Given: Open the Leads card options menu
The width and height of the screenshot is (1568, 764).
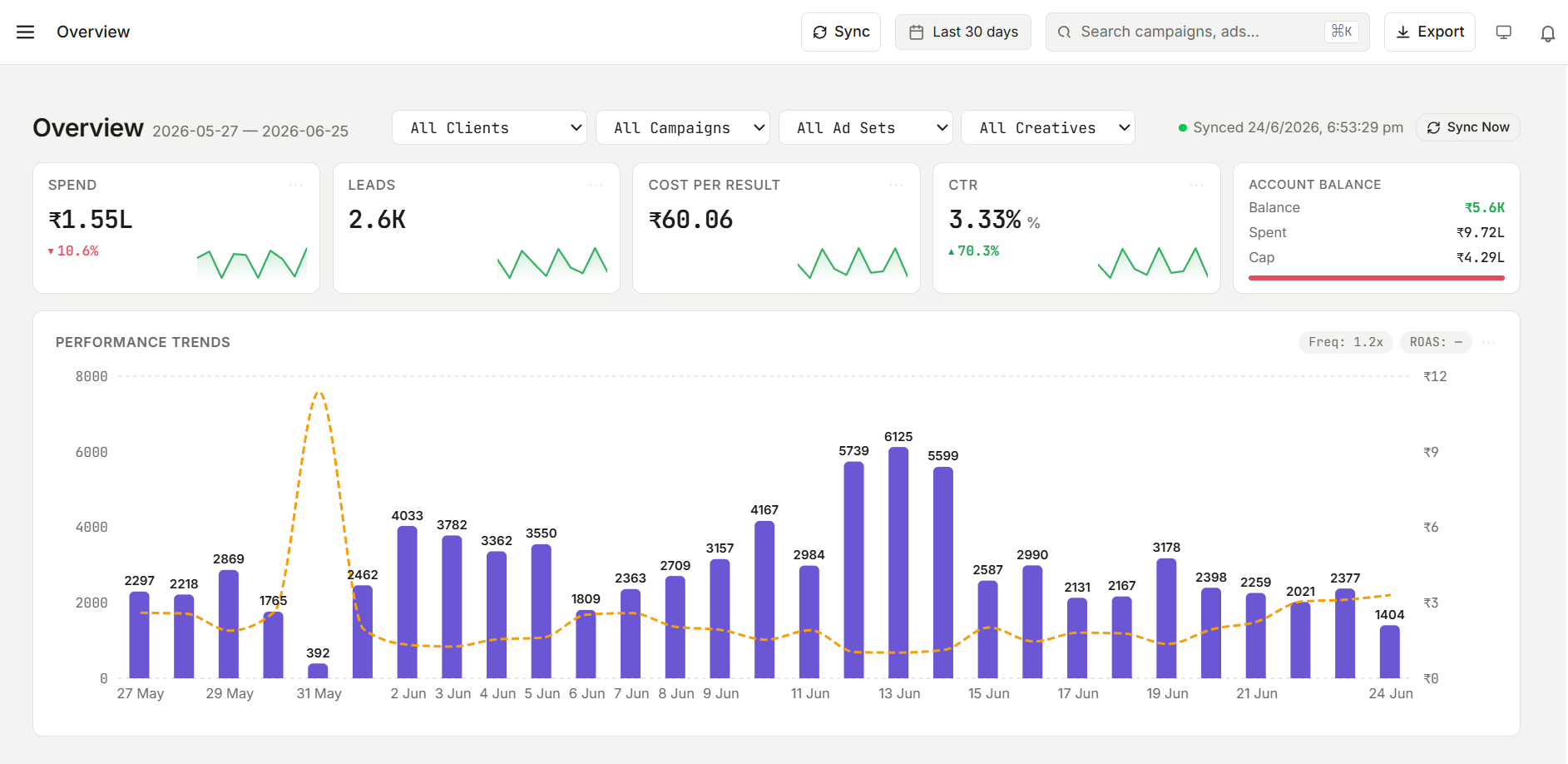Looking at the screenshot, I should point(596,185).
